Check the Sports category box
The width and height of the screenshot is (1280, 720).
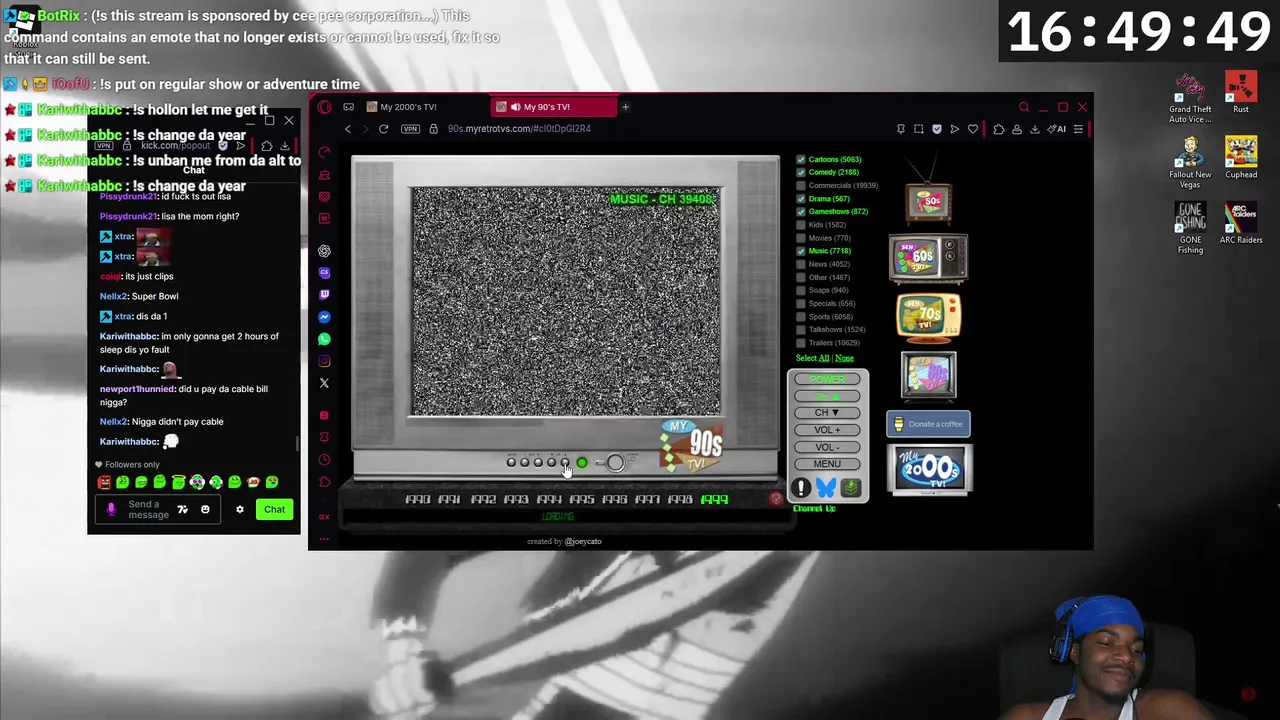[x=801, y=316]
